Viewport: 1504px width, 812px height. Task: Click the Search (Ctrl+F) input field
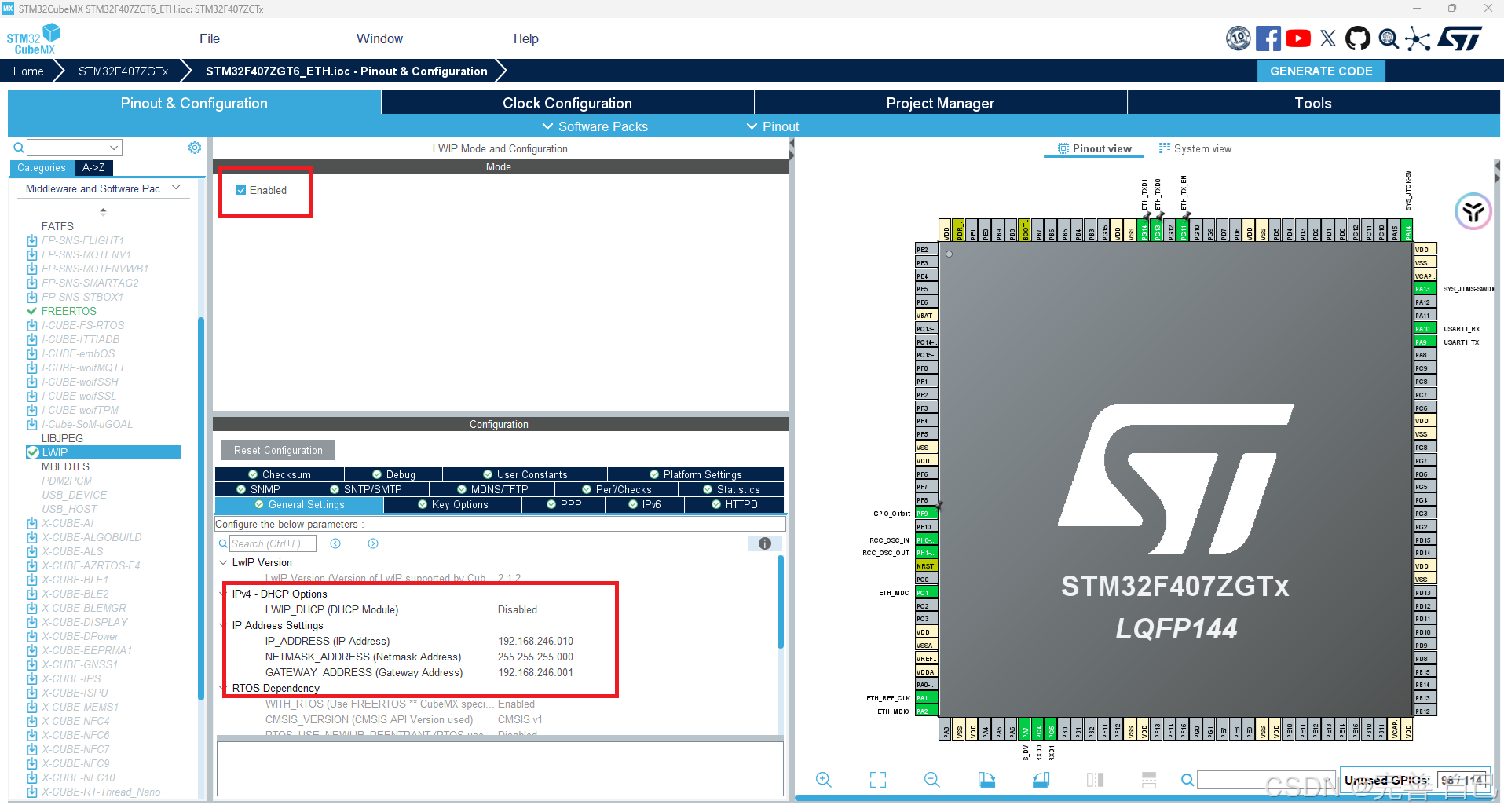[273, 543]
